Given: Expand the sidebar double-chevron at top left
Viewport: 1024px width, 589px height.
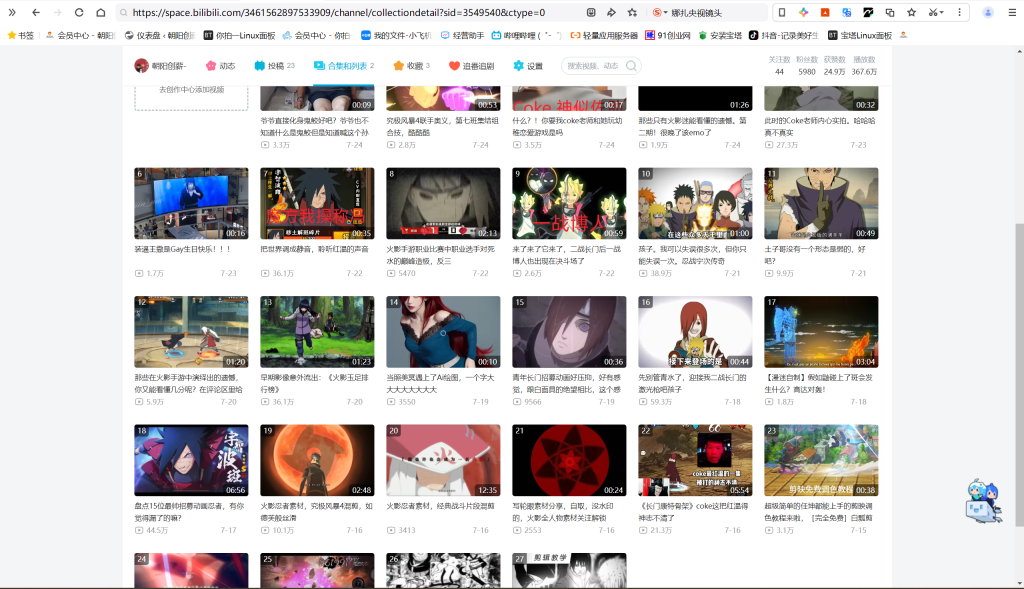Looking at the screenshot, I should coord(12,12).
